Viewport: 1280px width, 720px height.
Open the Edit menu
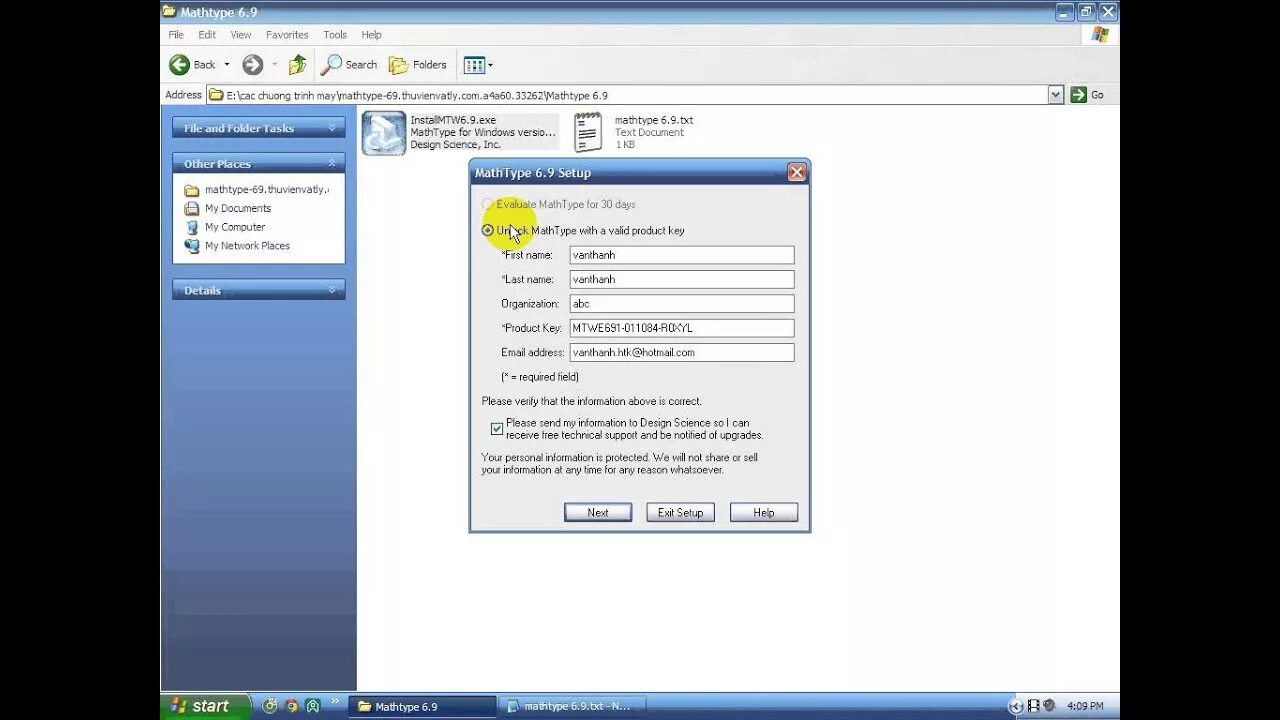(207, 34)
